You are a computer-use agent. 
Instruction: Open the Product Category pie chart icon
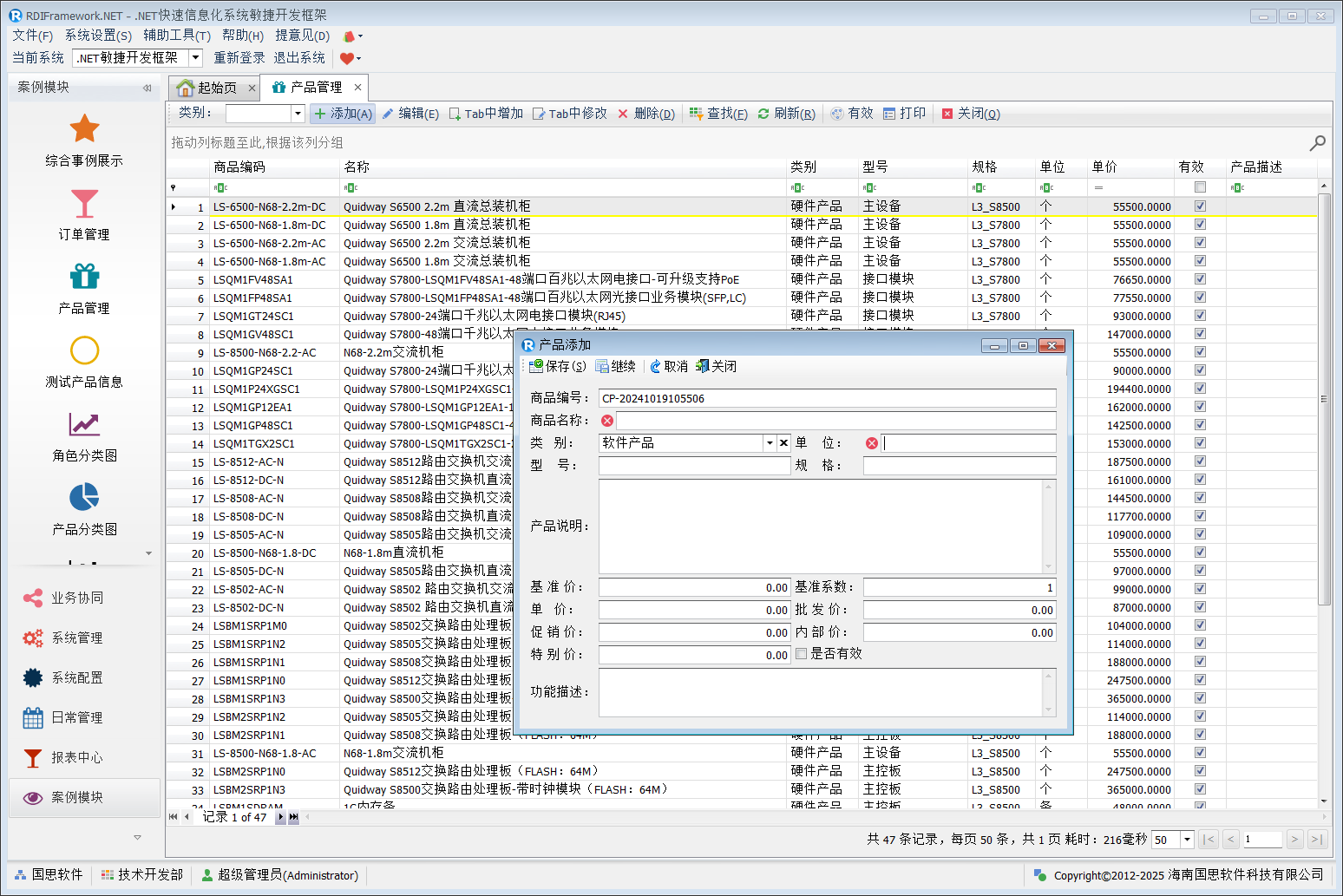click(x=84, y=498)
